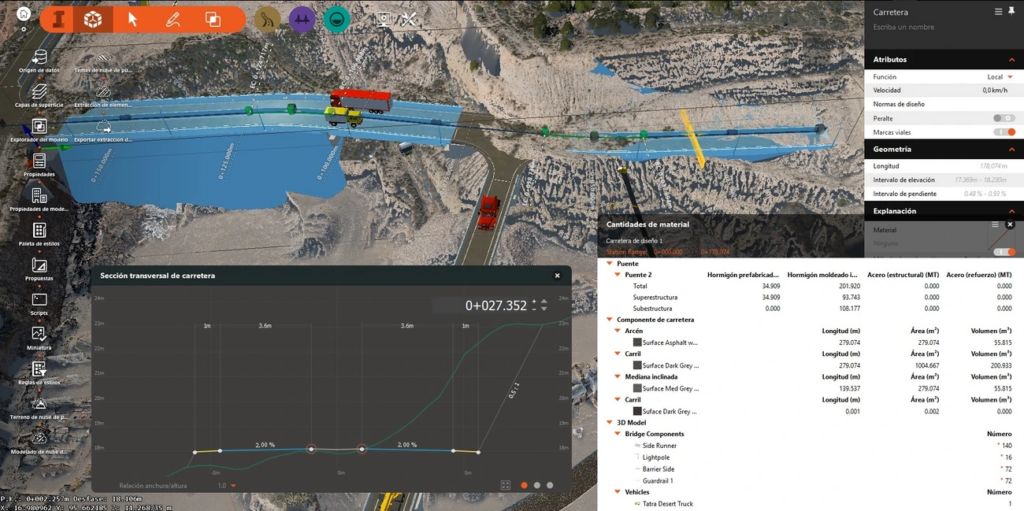Open Capas de superficie tool
The width and height of the screenshot is (1024, 511).
coord(39,92)
